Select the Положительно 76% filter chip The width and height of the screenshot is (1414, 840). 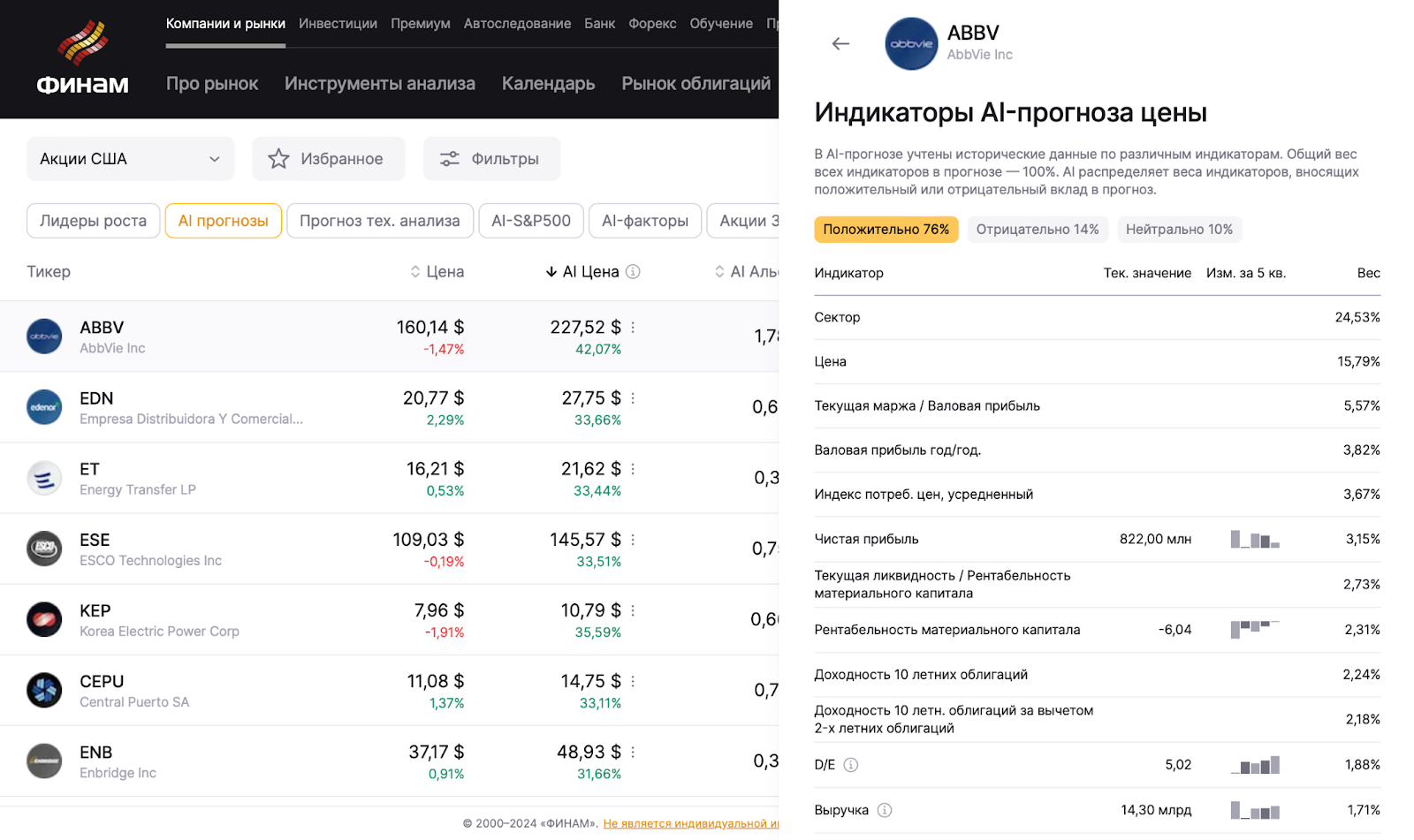tap(886, 230)
